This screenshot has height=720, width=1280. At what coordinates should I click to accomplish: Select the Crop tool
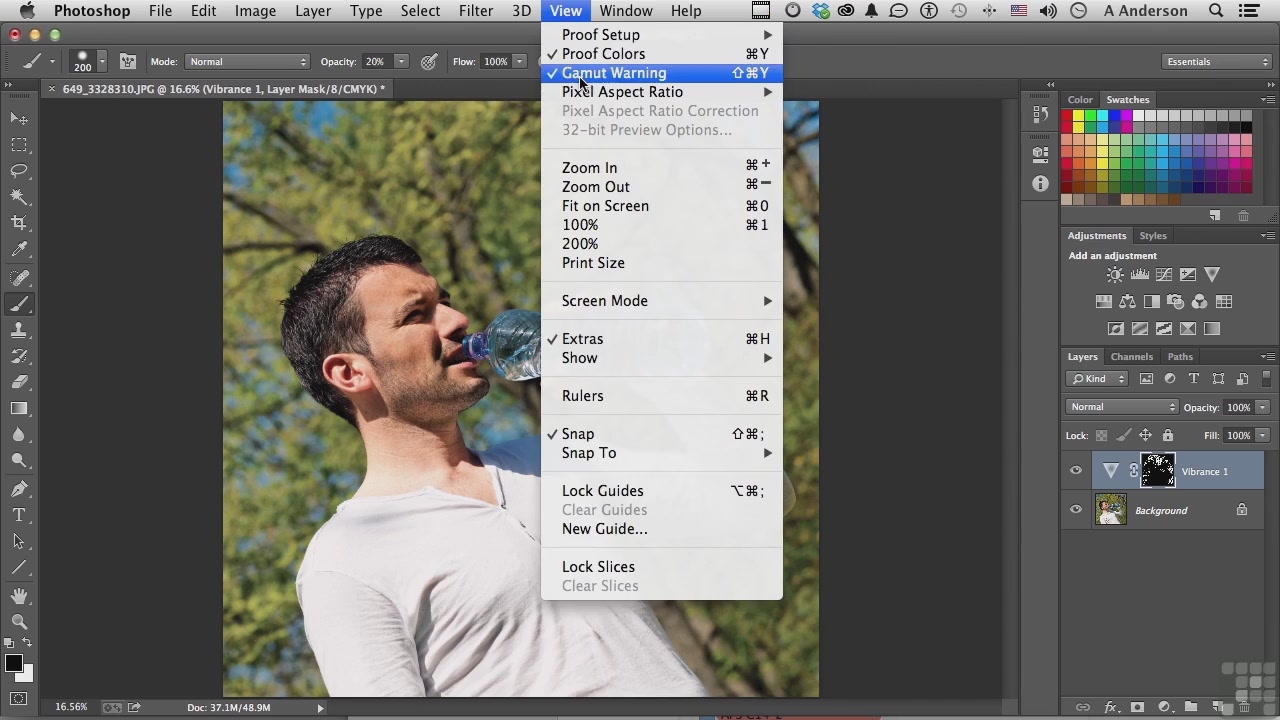click(x=19, y=223)
